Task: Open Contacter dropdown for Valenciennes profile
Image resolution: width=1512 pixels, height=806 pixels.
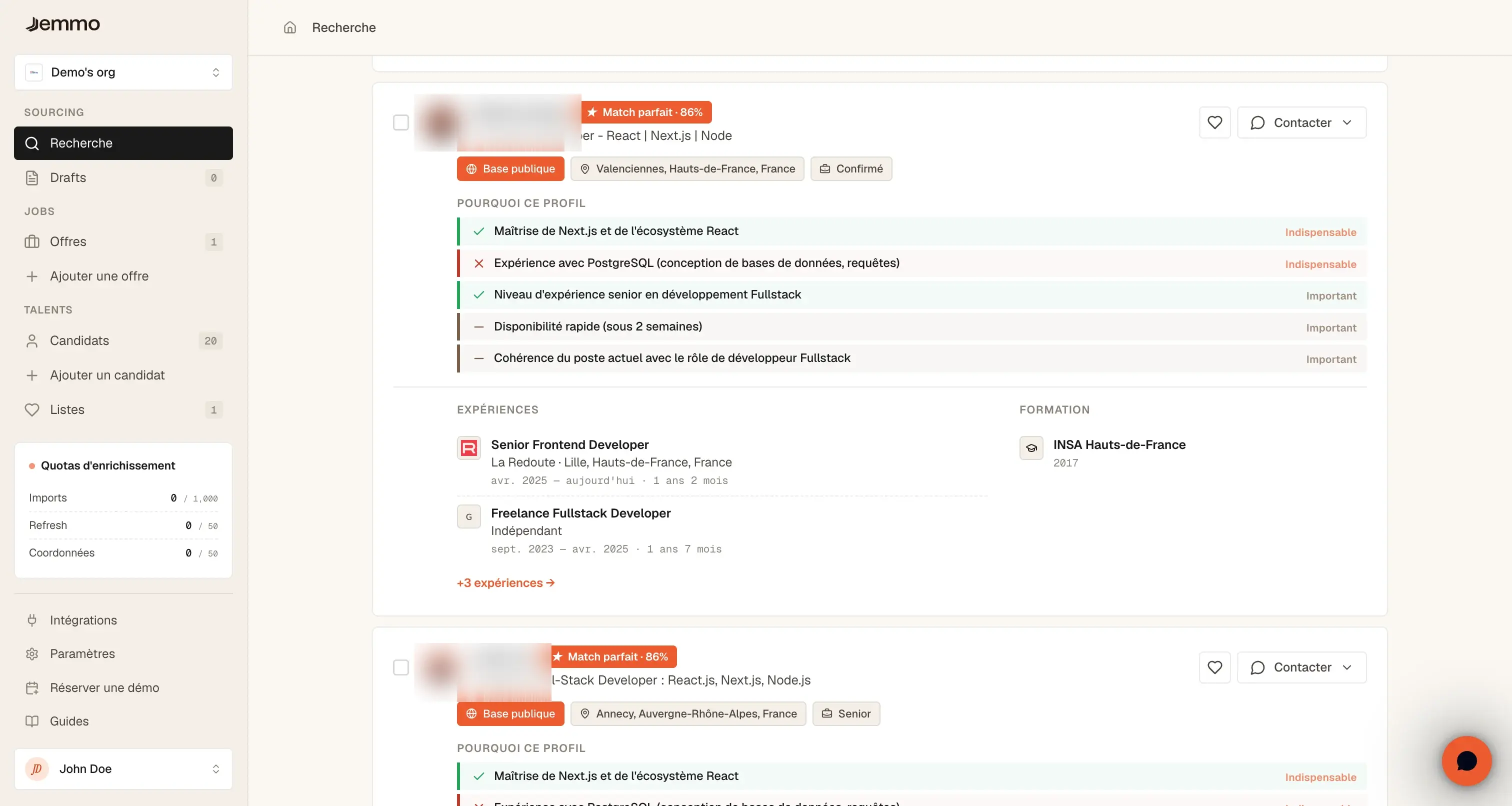Action: pyautogui.click(x=1302, y=122)
